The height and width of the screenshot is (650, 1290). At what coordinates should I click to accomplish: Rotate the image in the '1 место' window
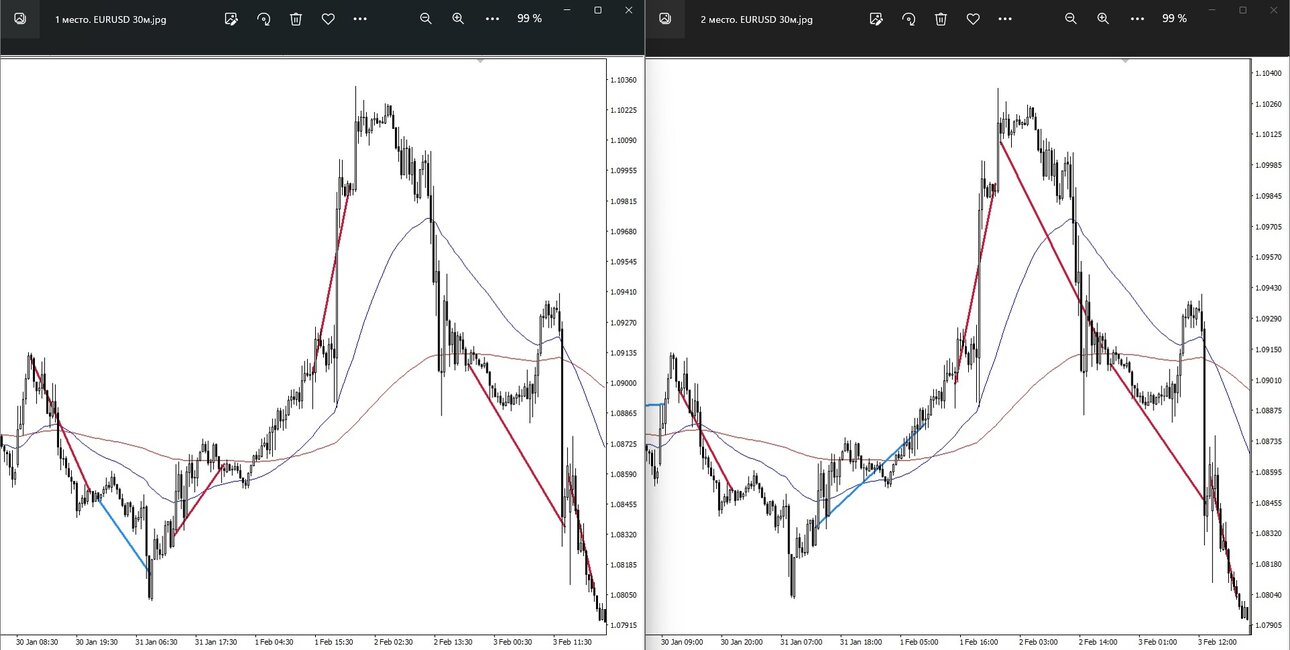[263, 19]
